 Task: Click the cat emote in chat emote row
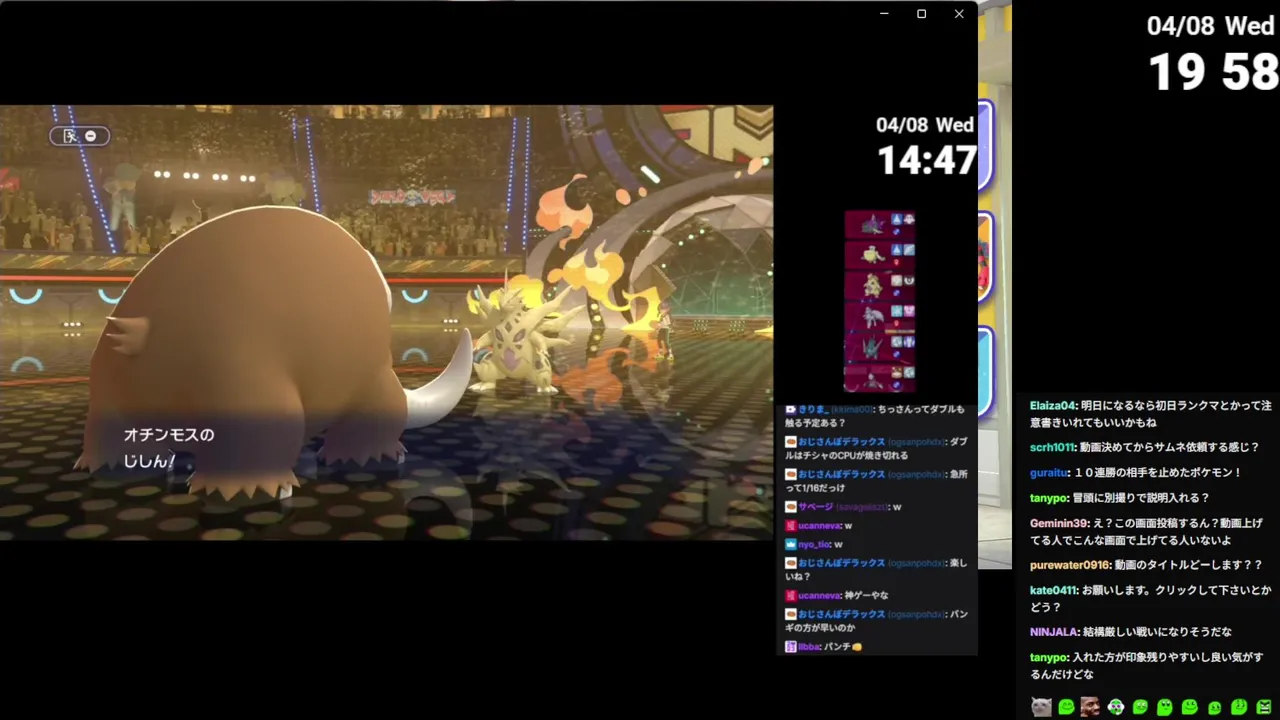pos(1041,707)
